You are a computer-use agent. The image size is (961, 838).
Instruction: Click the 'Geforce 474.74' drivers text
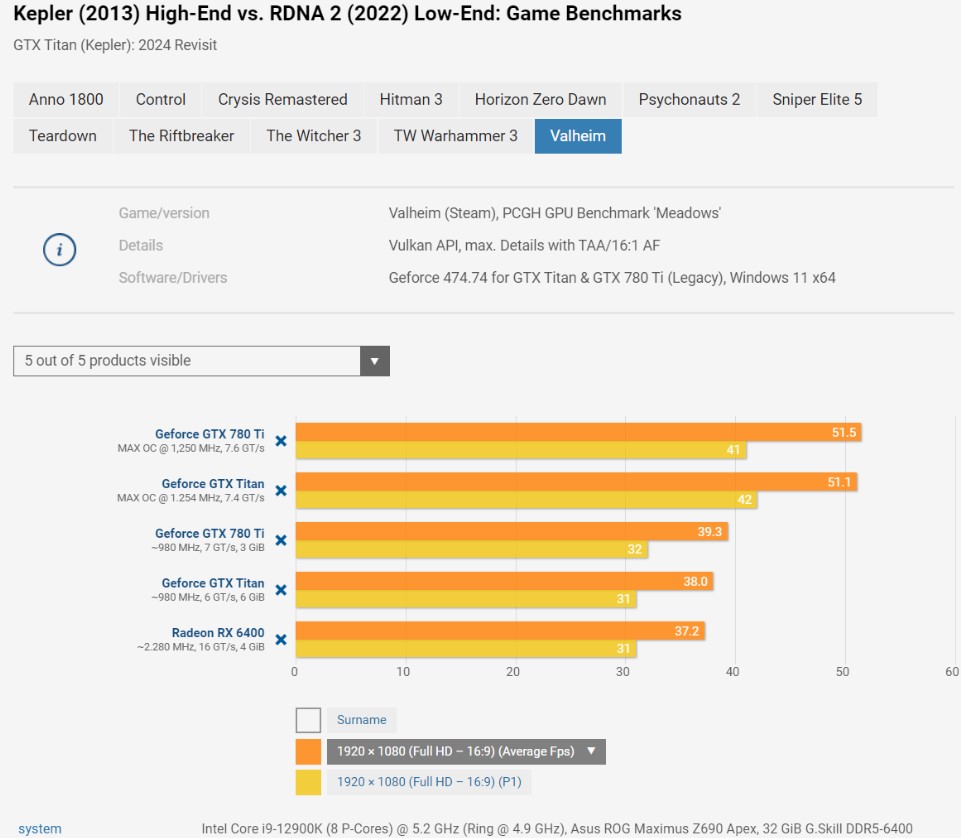tap(612, 278)
